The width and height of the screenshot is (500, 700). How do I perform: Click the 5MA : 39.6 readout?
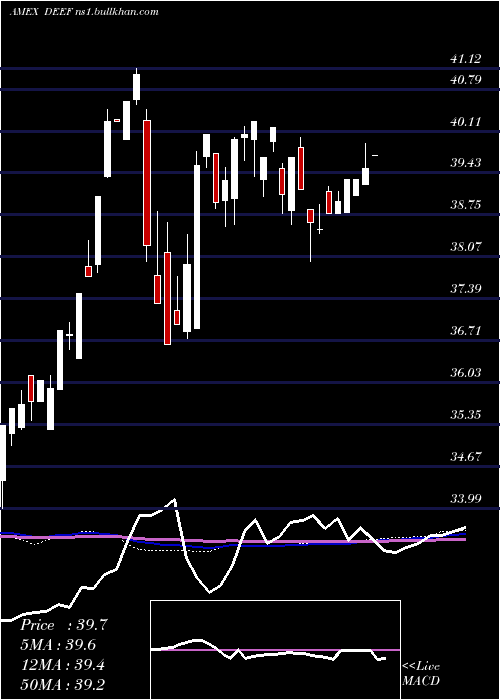click(58, 645)
